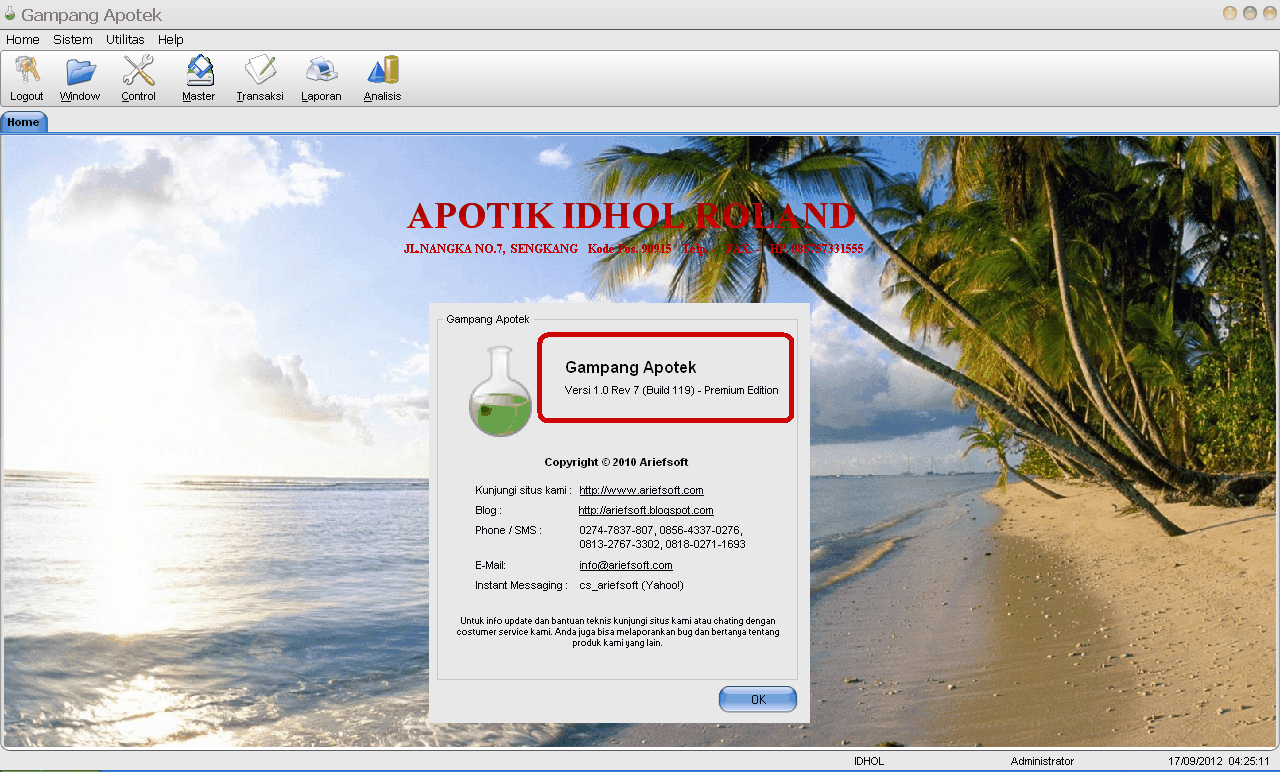Screen dimensions: 1280x772
Task: Open the Analisis shapes icon
Action: [382, 71]
